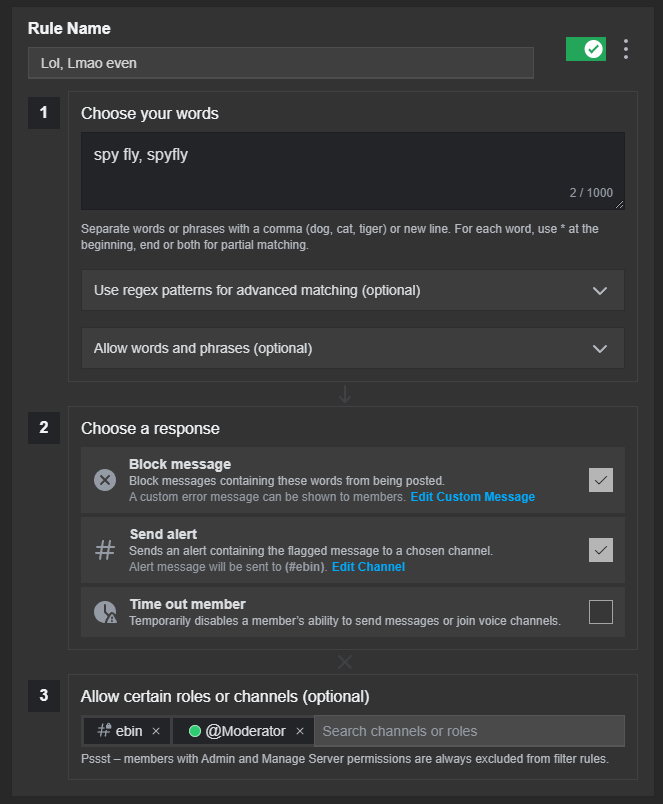Click inside the blocked words text area
Image resolution: width=663 pixels, height=804 pixels.
(x=353, y=171)
